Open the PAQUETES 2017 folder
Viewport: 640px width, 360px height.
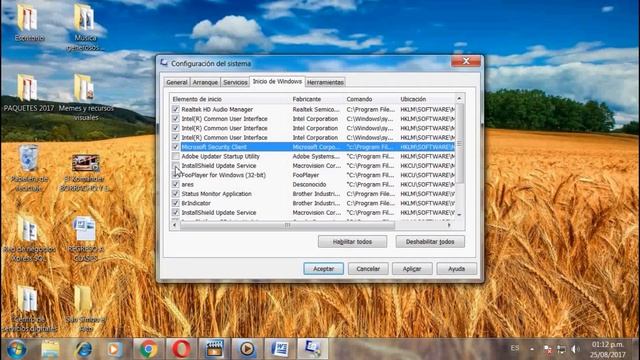point(28,93)
